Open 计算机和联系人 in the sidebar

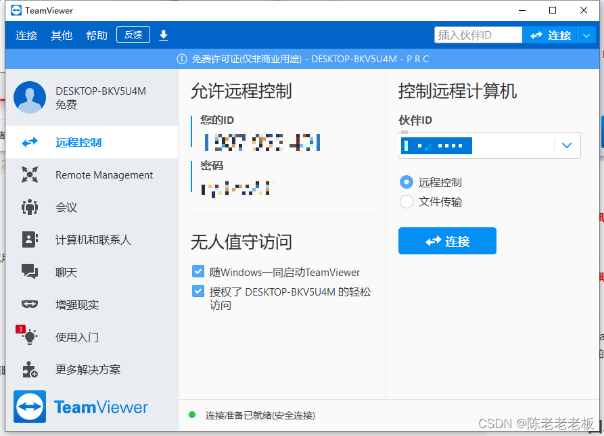[x=92, y=240]
